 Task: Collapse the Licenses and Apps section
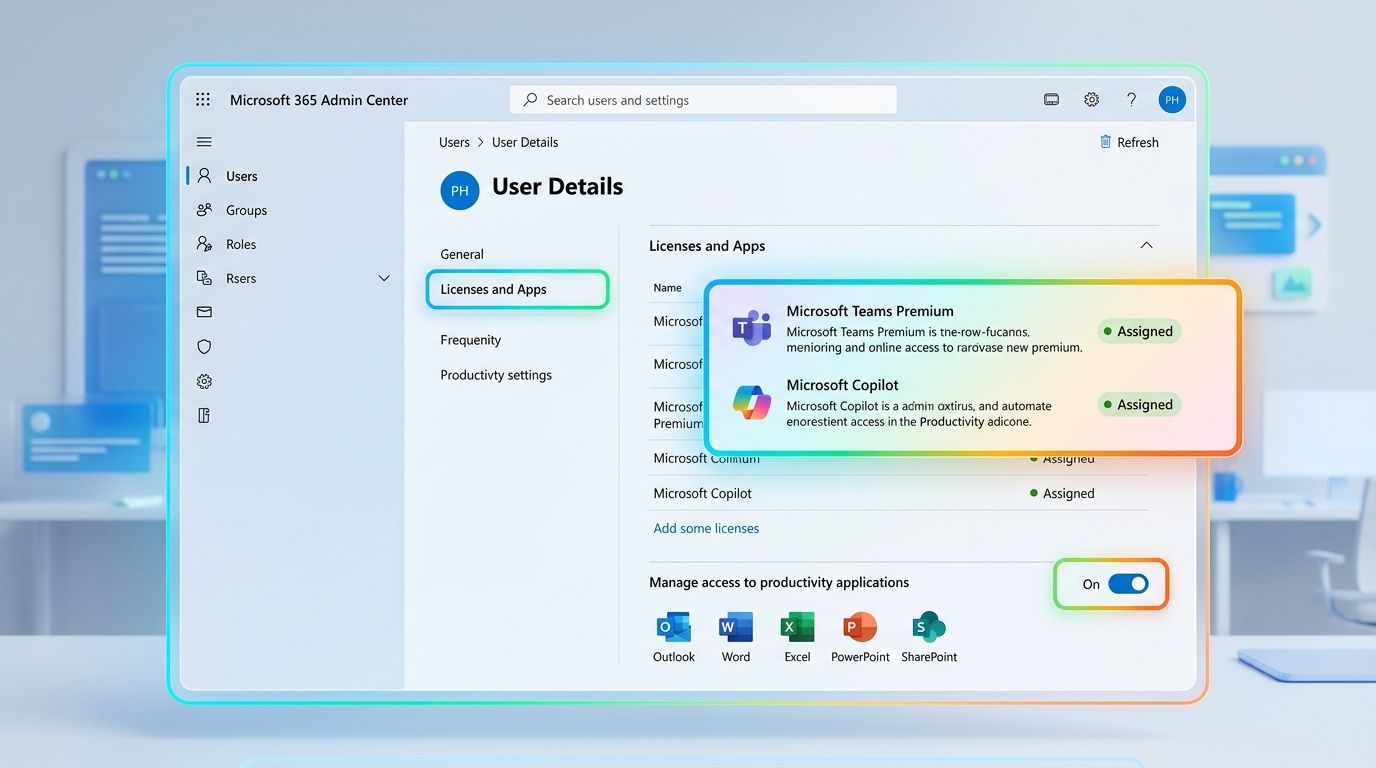1146,246
